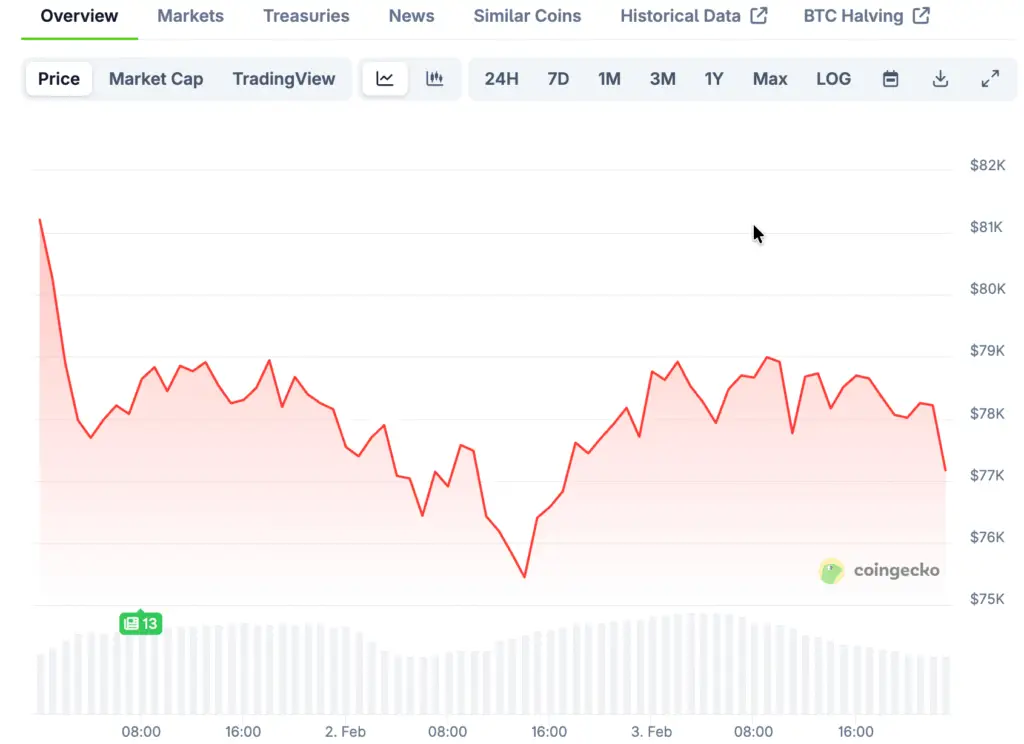Select the 24H time range
This screenshot has height=744, width=1024.
(501, 79)
